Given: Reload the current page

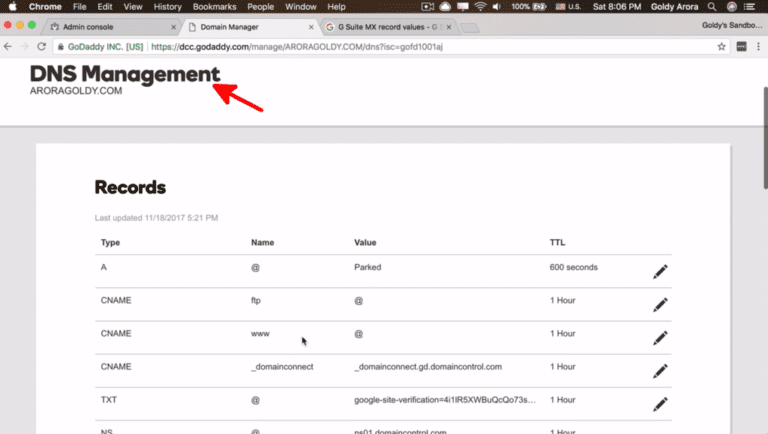Looking at the screenshot, I should click(42, 47).
